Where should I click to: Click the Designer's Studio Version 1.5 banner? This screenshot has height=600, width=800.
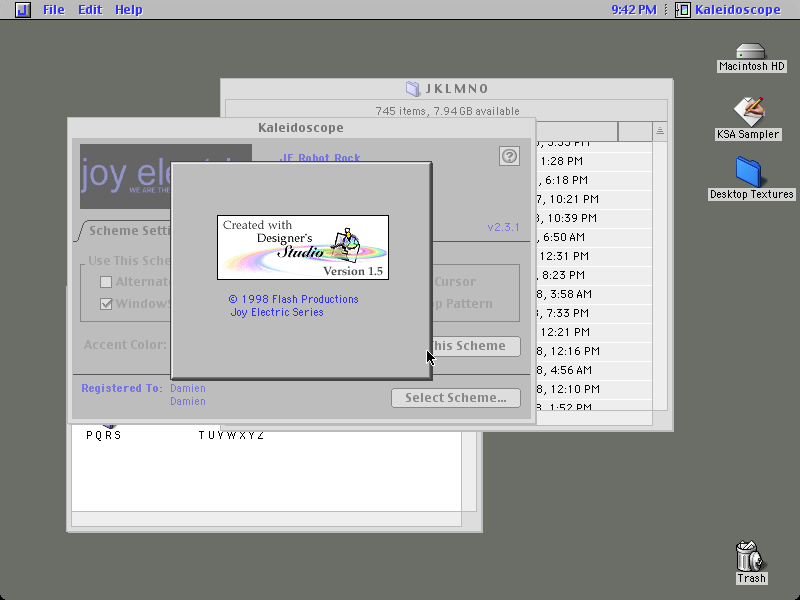coord(303,247)
